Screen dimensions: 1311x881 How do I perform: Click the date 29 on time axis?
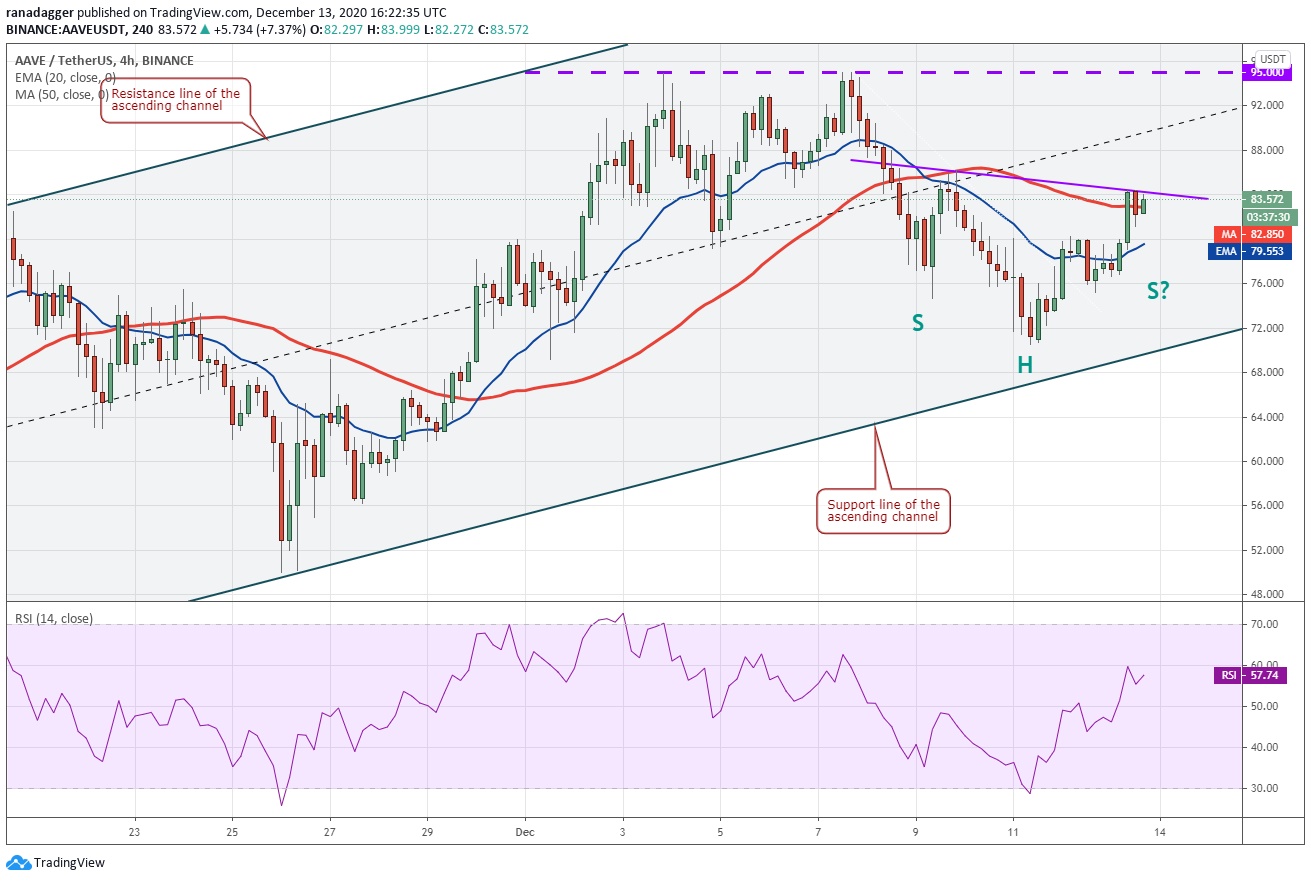[x=427, y=831]
